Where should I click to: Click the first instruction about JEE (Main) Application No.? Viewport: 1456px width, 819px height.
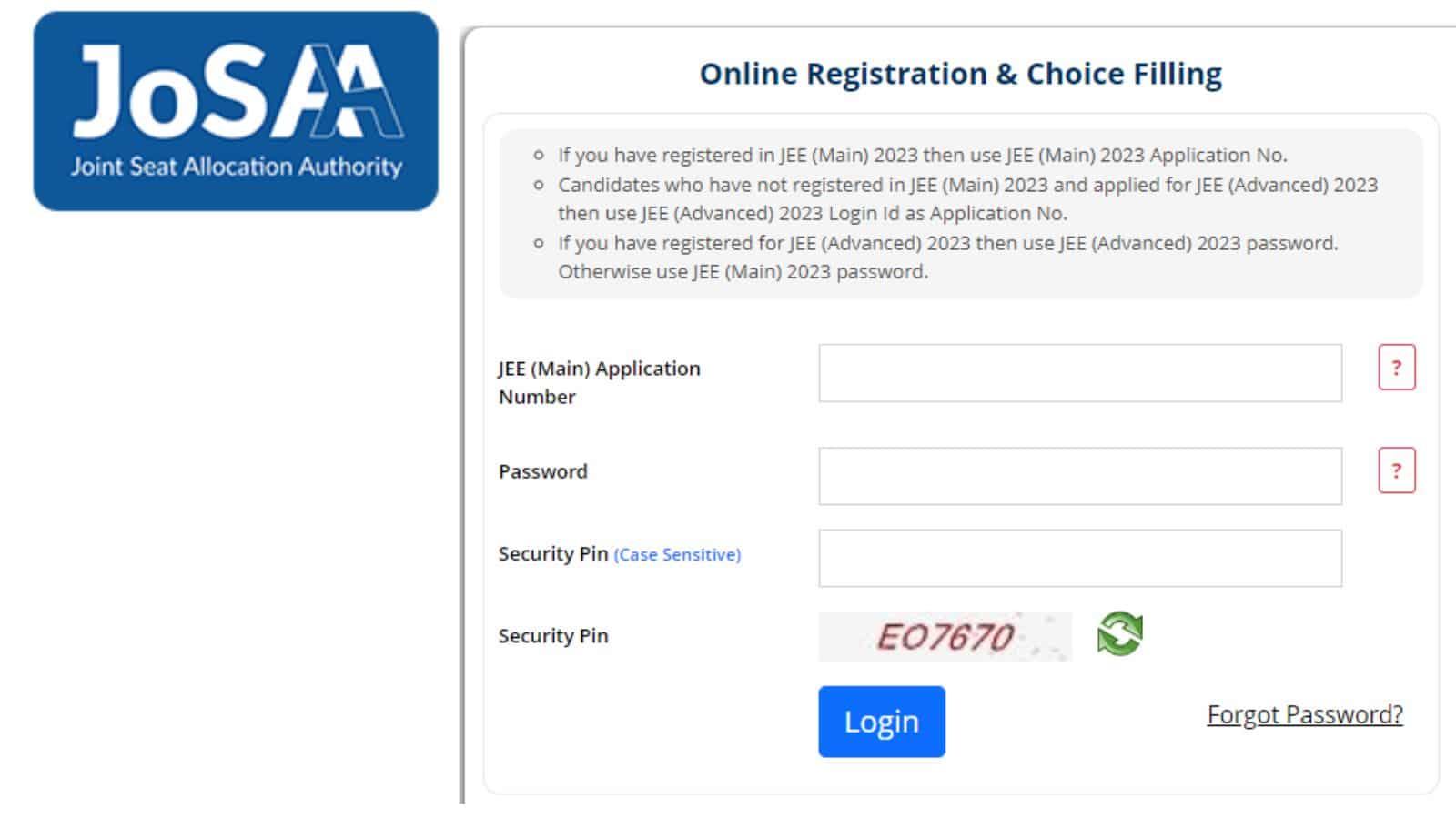coord(923,155)
